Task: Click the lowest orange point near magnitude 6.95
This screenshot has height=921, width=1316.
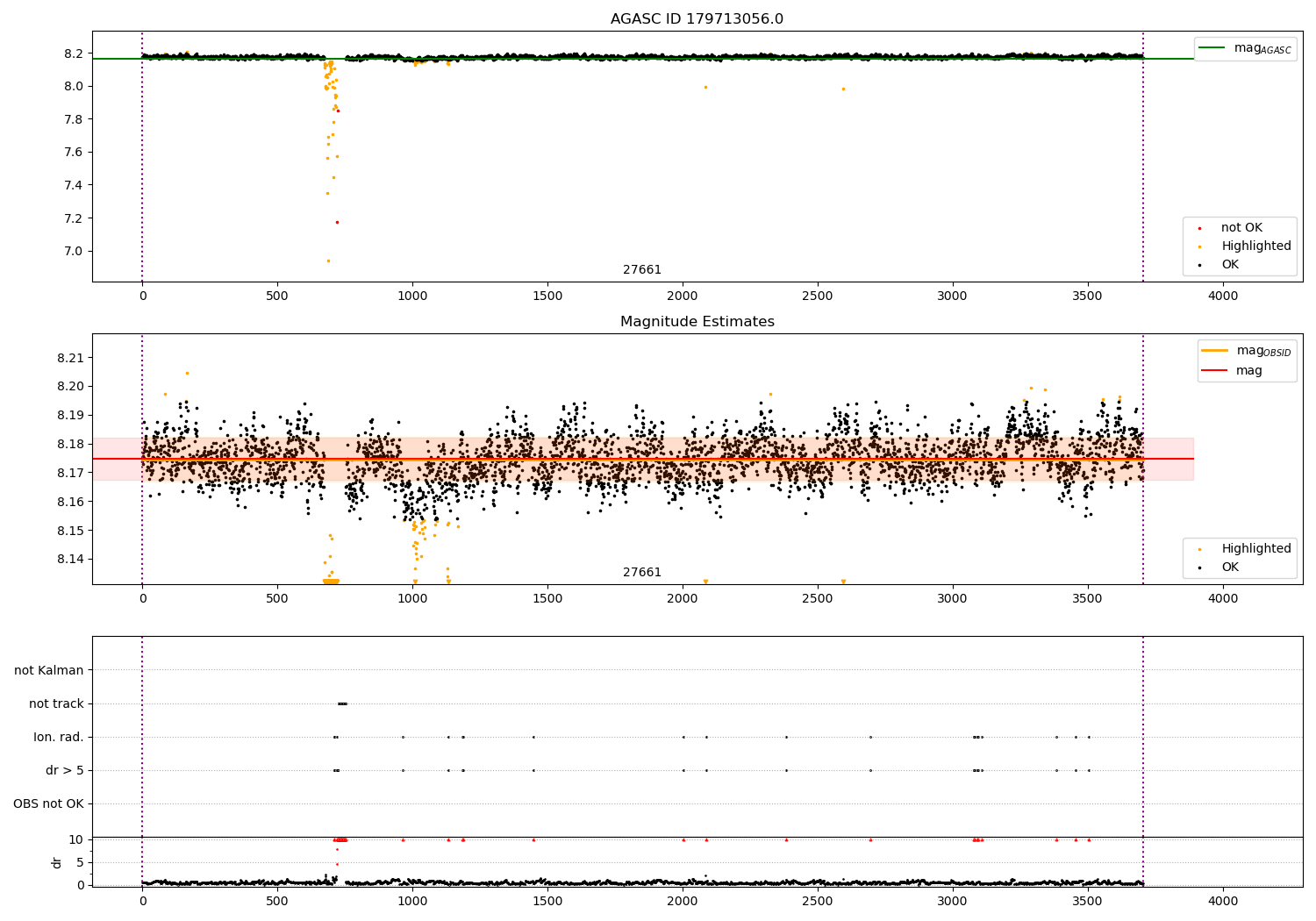Action: pyautogui.click(x=328, y=261)
